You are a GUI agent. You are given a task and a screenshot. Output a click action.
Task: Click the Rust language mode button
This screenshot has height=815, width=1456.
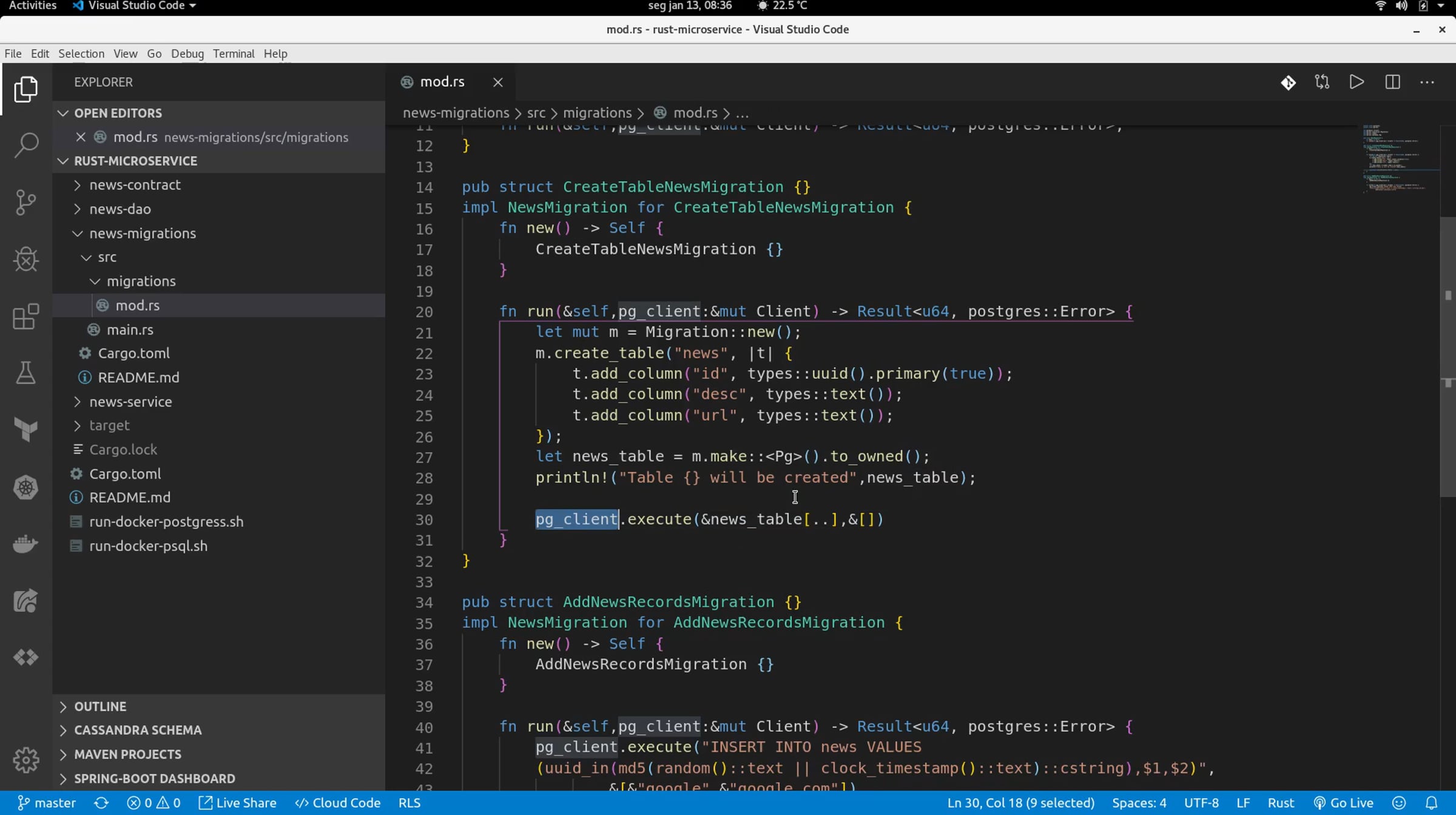pos(1281,803)
